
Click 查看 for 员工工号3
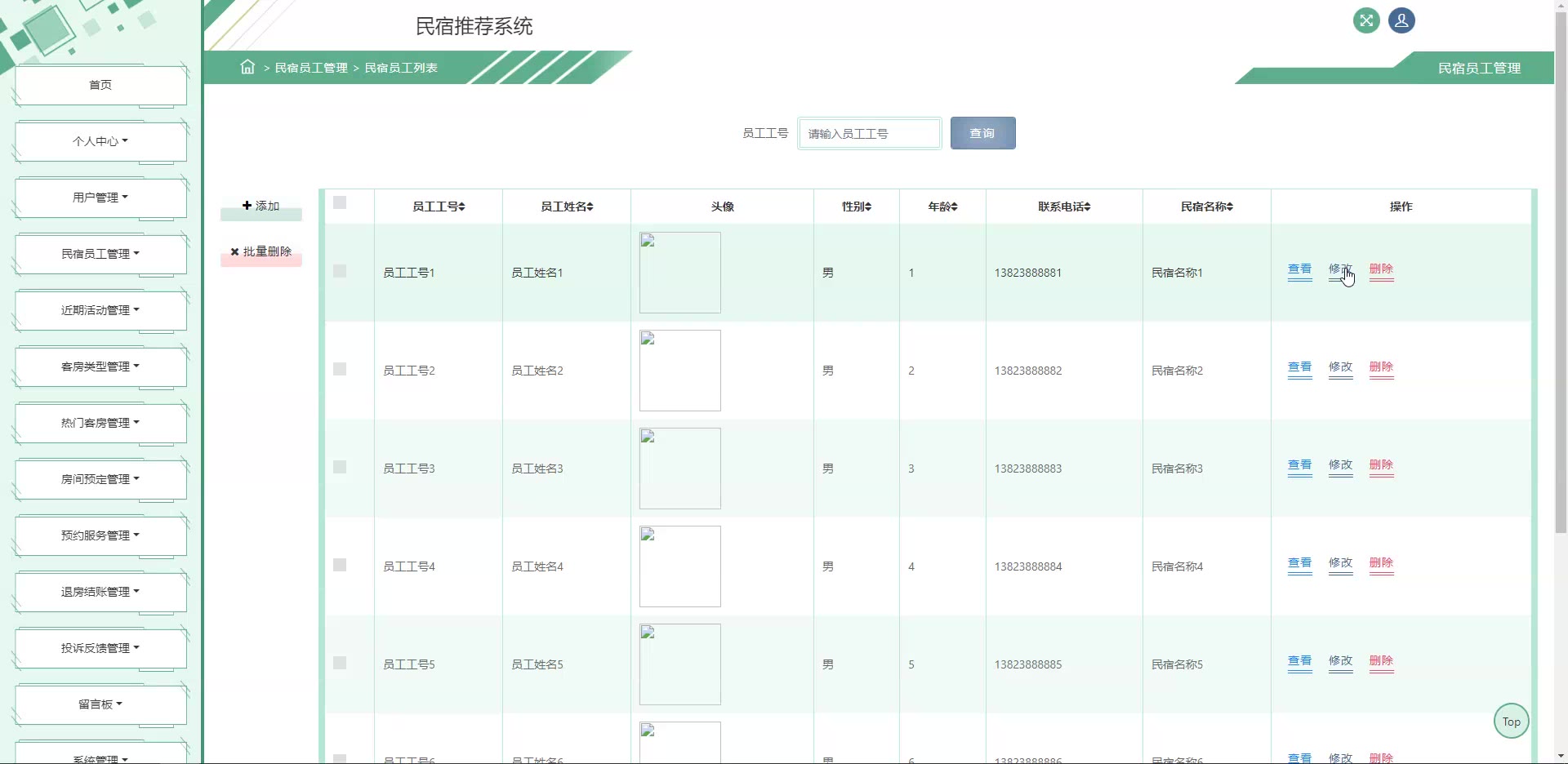click(1299, 466)
